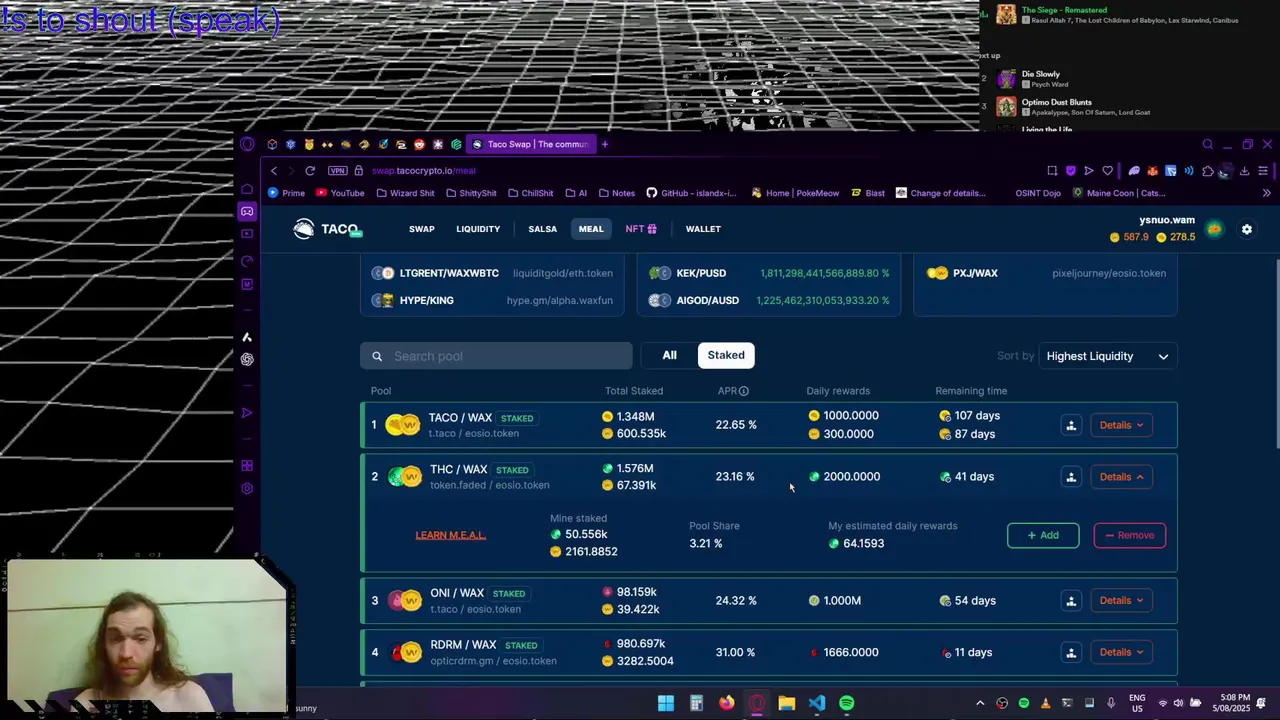Click the browser address bar URL
1280x720 pixels.
click(423, 171)
